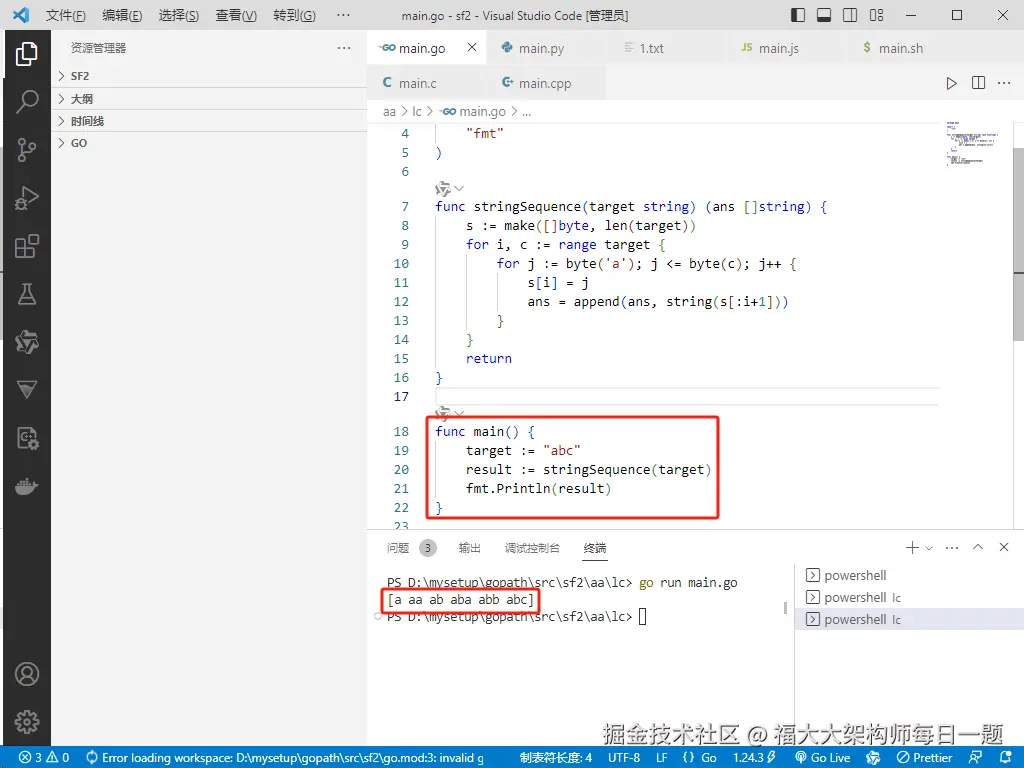Close the terminal panel

1004,547
